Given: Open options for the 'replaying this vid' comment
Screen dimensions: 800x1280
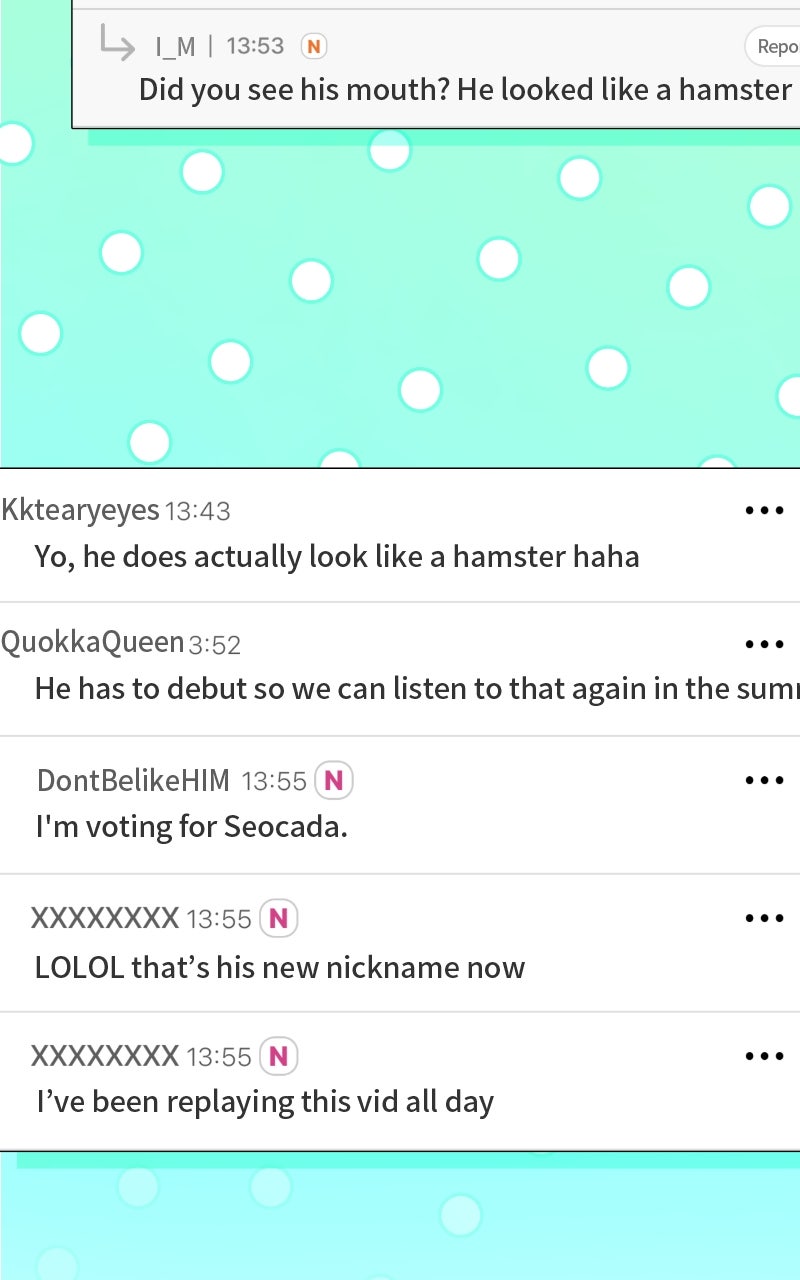Looking at the screenshot, I should [764, 1055].
